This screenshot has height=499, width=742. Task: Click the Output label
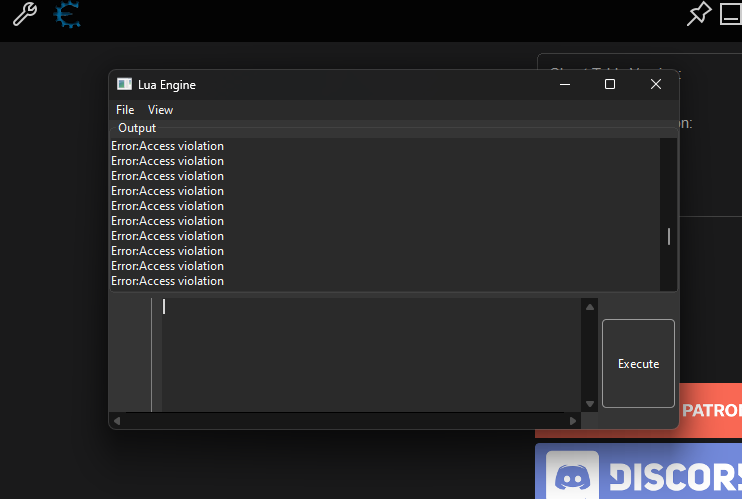(137, 128)
